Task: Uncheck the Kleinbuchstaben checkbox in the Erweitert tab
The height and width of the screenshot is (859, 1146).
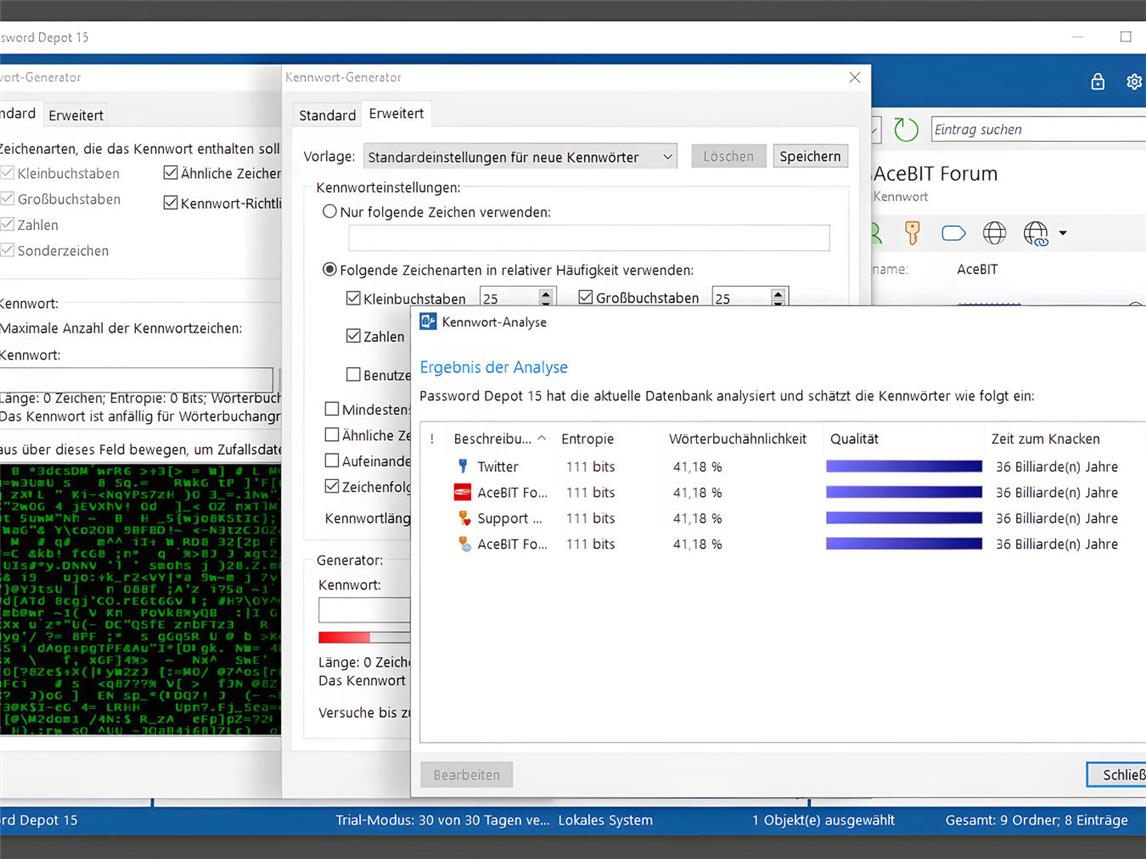Action: 353,298
